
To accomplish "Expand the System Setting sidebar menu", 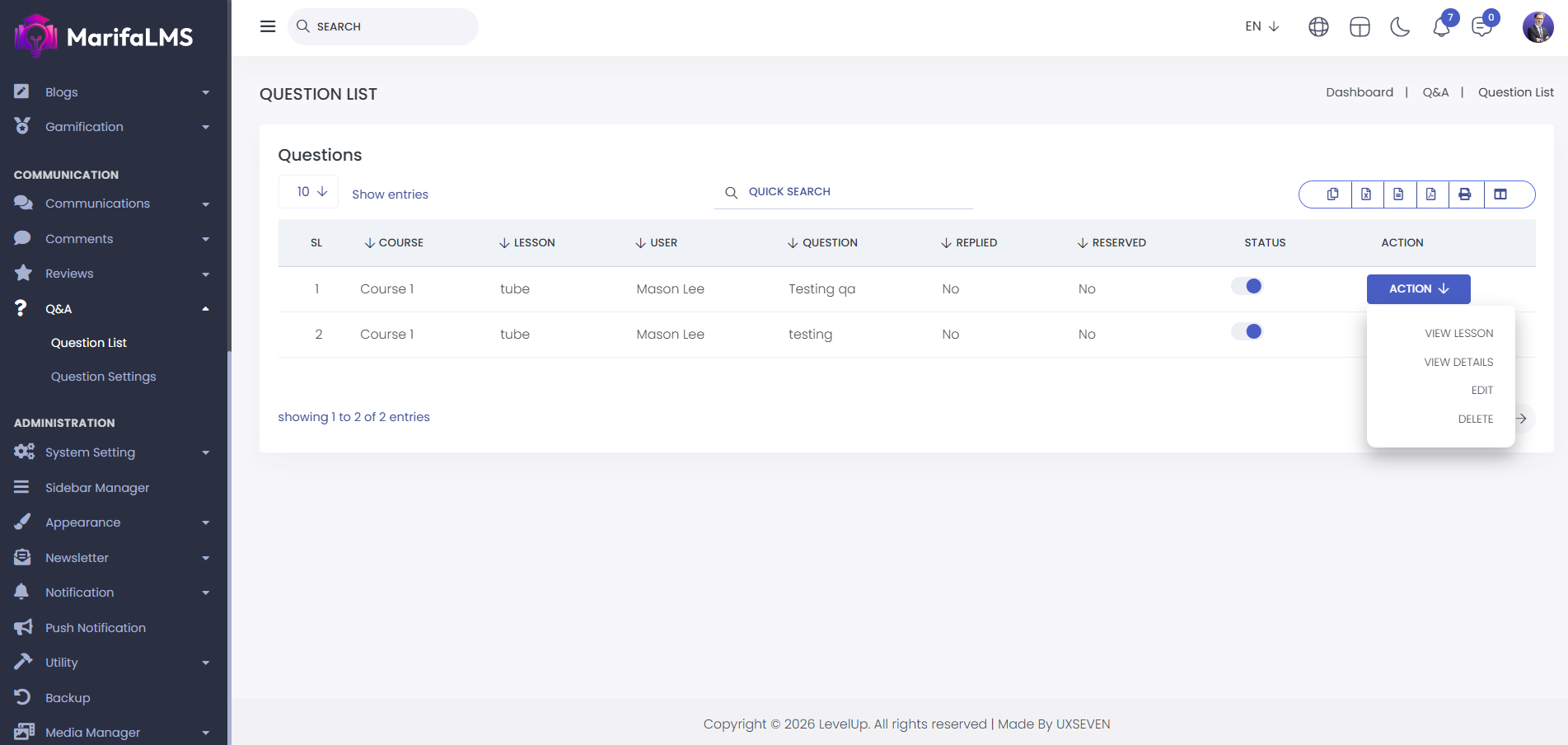I will click(x=111, y=452).
